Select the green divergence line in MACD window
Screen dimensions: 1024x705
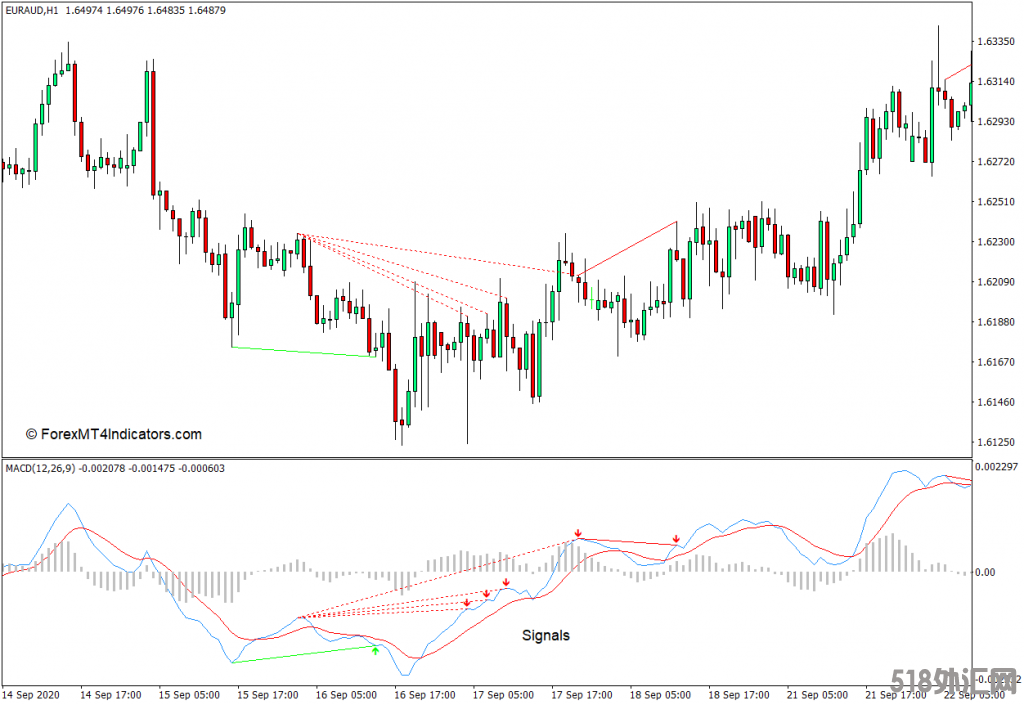pos(304,655)
